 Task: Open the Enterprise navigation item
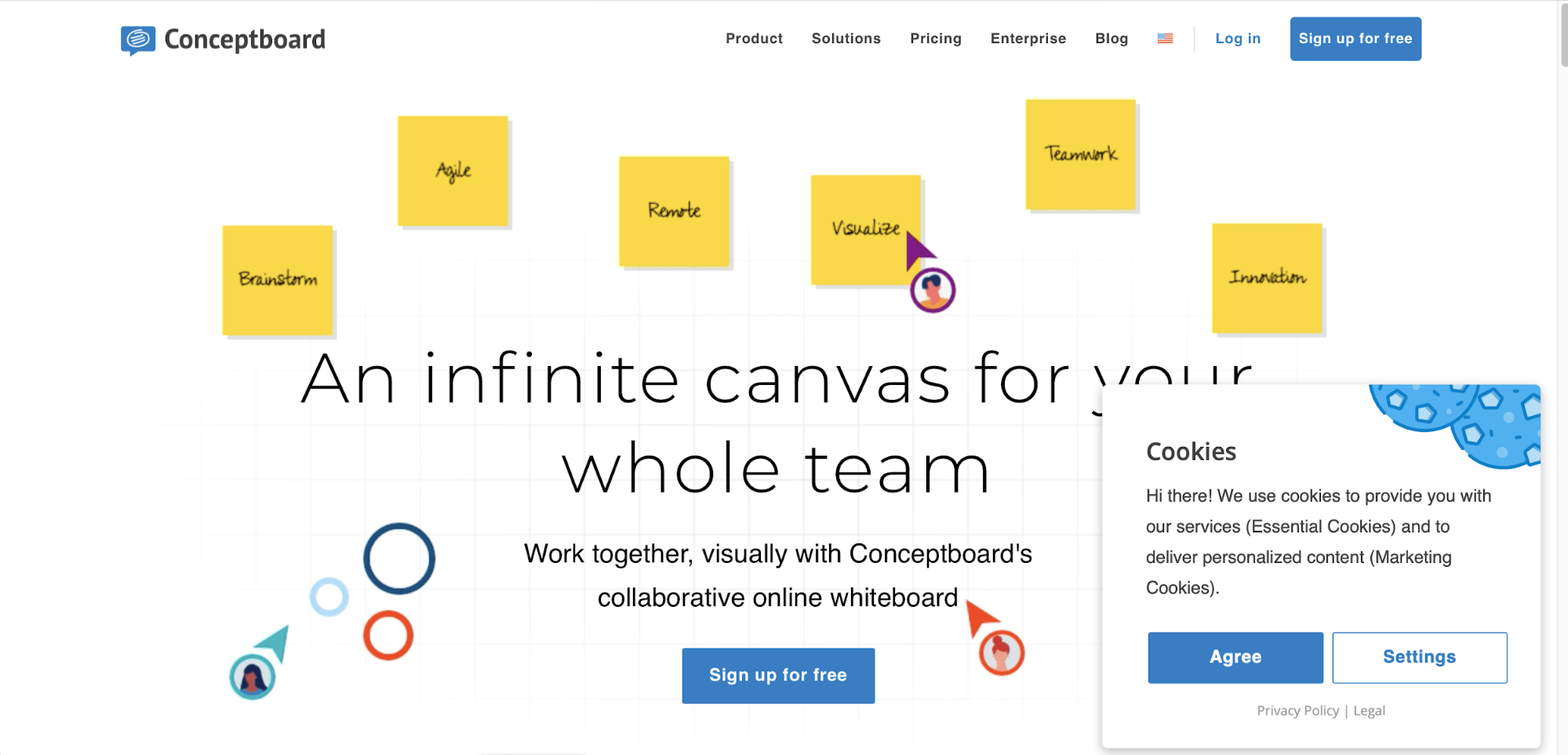click(x=1028, y=38)
